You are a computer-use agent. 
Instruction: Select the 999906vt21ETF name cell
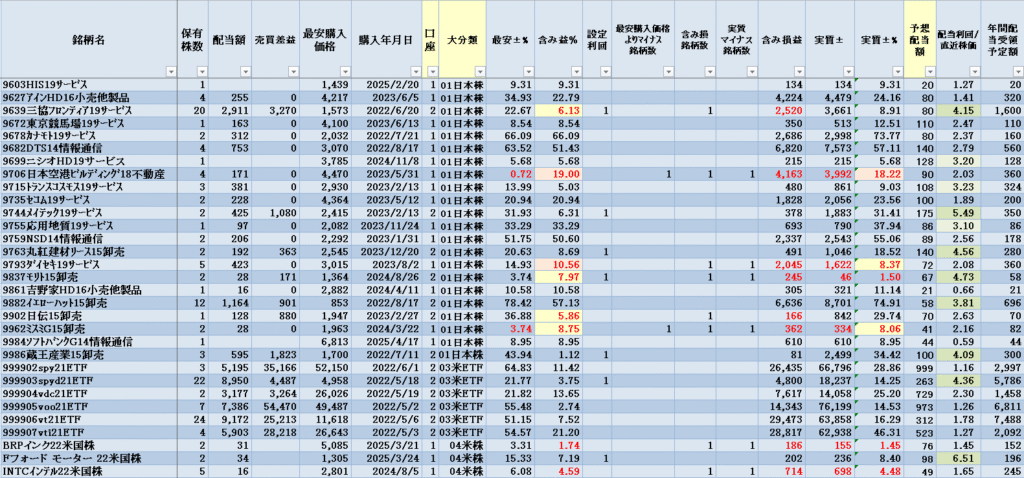(89, 419)
